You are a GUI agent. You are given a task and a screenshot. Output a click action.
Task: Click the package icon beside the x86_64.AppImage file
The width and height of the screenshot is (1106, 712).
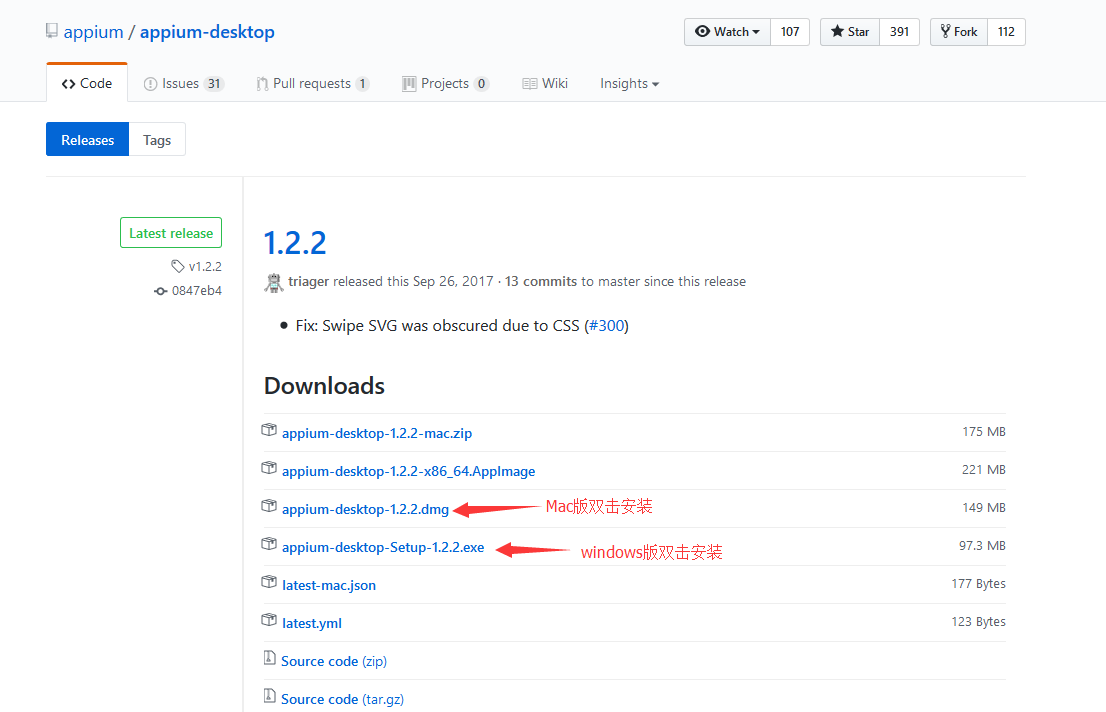click(269, 468)
